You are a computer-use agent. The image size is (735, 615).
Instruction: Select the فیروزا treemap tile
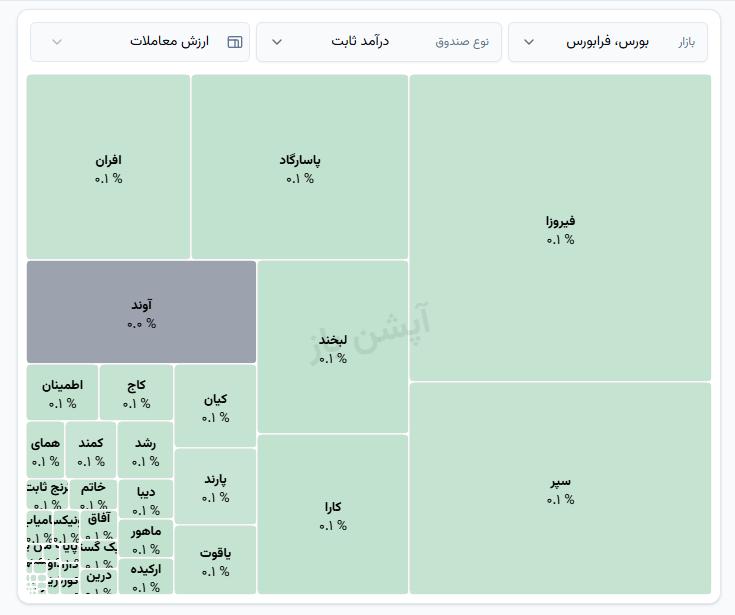[x=560, y=228]
